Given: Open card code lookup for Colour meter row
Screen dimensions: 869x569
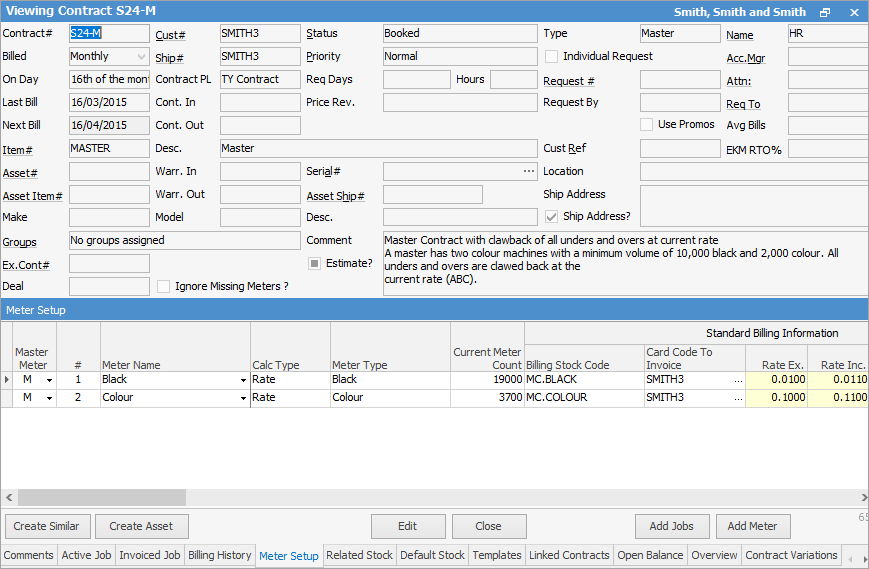Looking at the screenshot, I should (738, 398).
